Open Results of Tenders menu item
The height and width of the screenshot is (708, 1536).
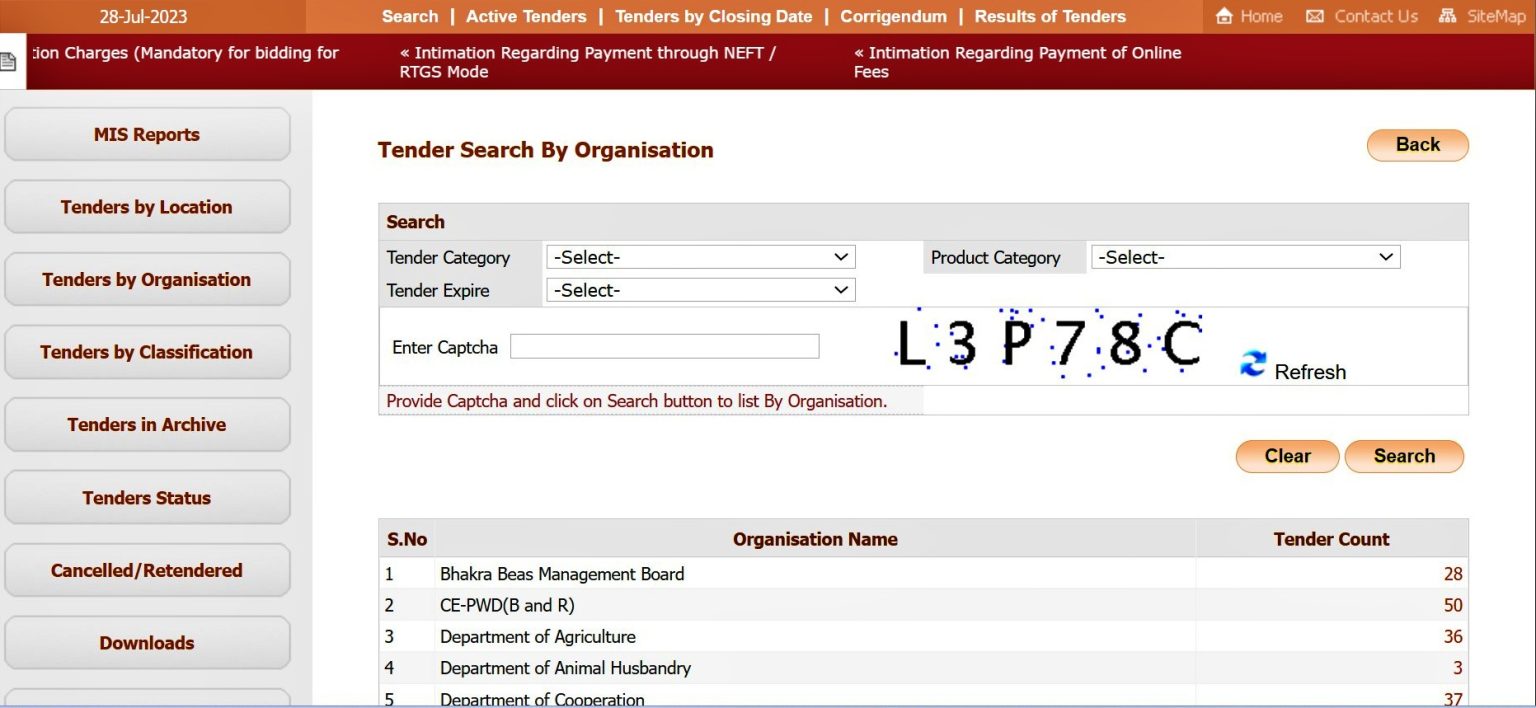[x=1050, y=17]
